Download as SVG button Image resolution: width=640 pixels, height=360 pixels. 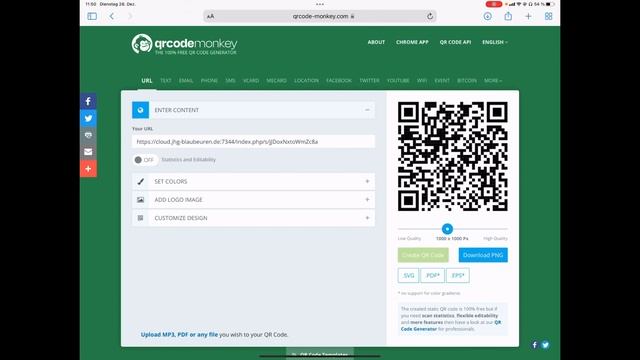click(408, 275)
